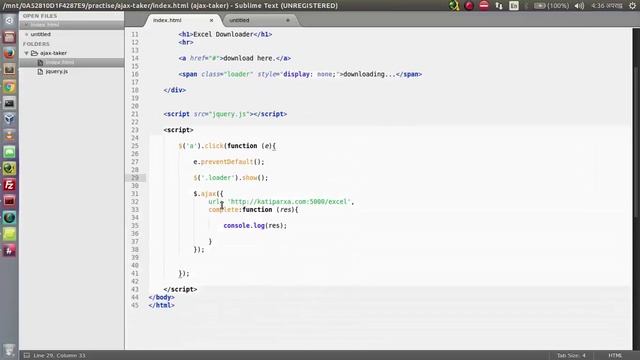Click the white square keyboard tray indicator
The image size is (640, 360).
point(514,6)
